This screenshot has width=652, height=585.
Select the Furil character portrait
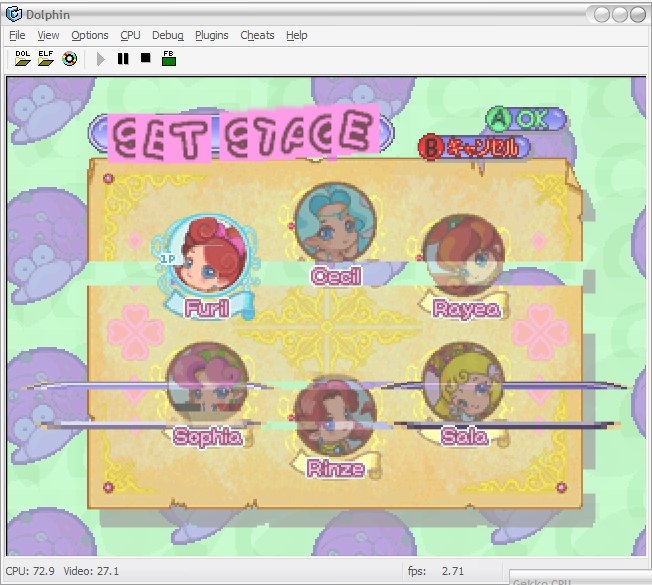coord(208,256)
